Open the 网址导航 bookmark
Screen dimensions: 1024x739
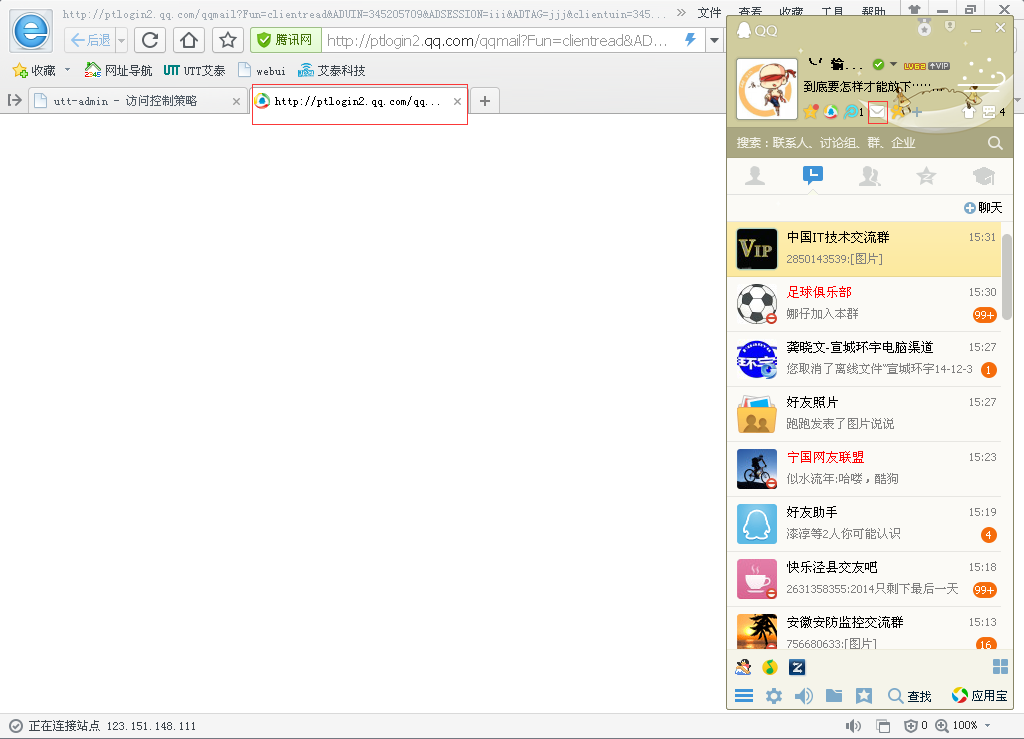click(118, 71)
